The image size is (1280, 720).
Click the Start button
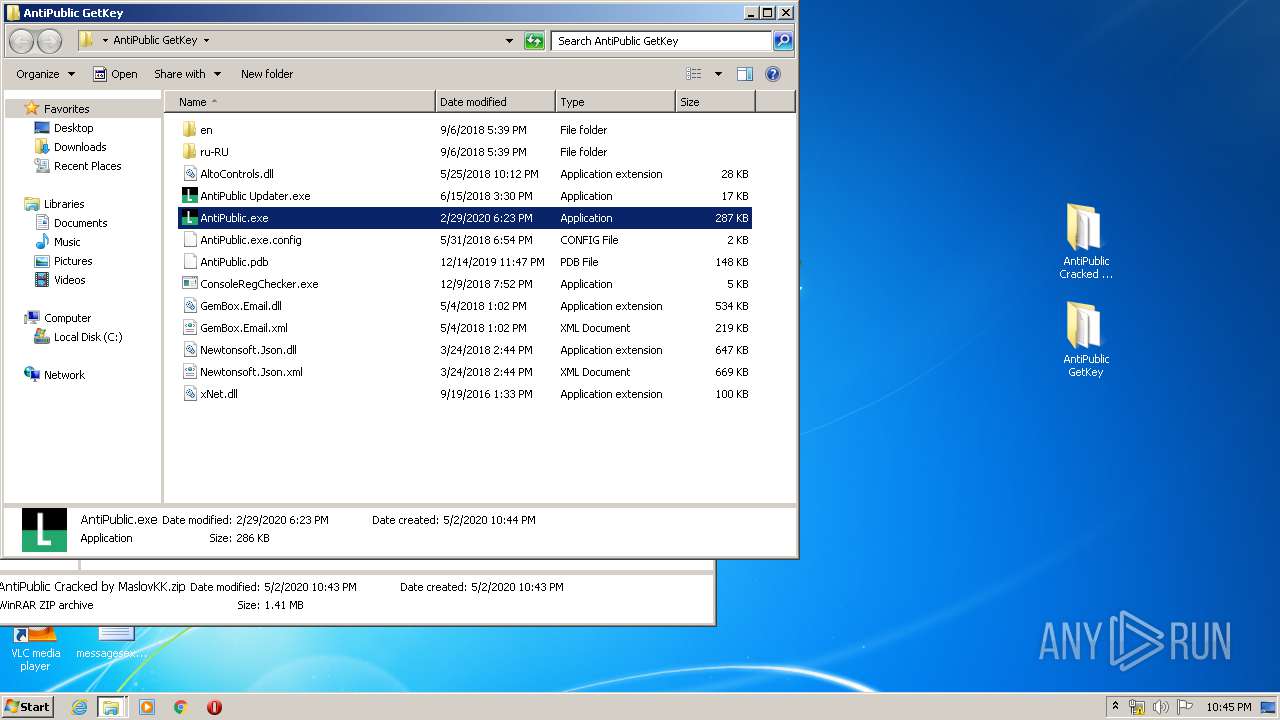[27, 707]
